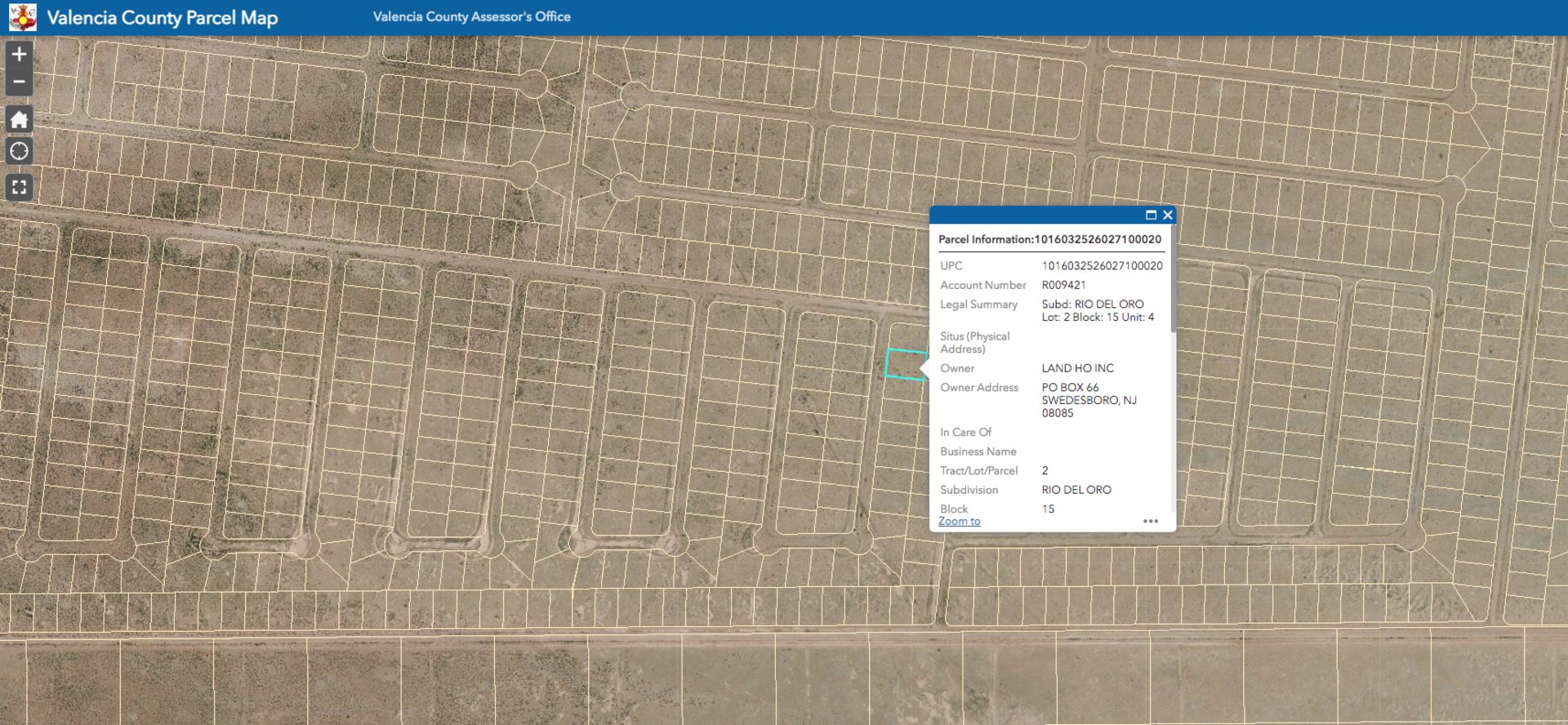This screenshot has width=1568, height=725.
Task: Click the owner name LAND HO INC
Action: [x=1077, y=368]
